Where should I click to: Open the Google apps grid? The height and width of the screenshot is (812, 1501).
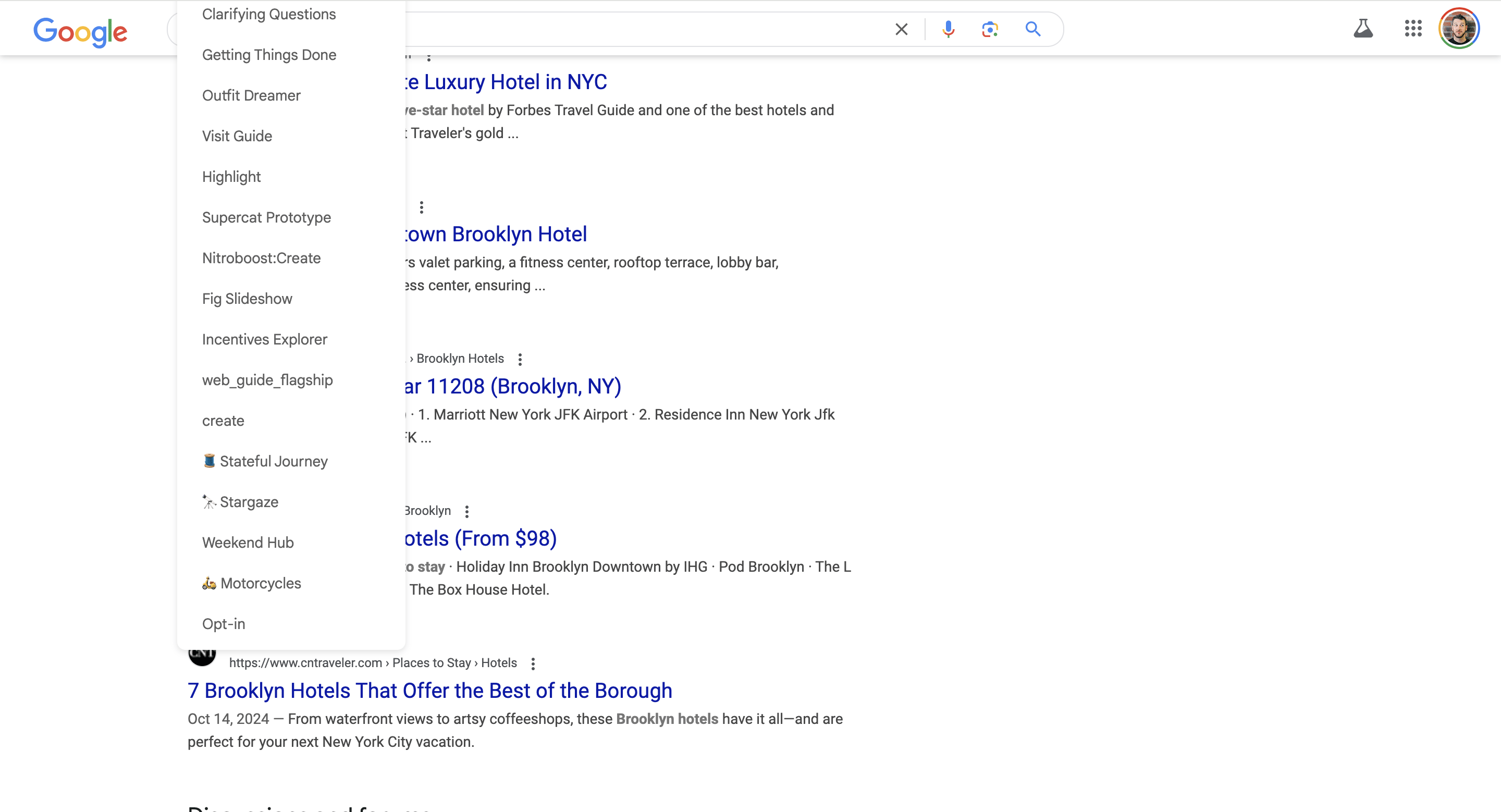click(1413, 29)
